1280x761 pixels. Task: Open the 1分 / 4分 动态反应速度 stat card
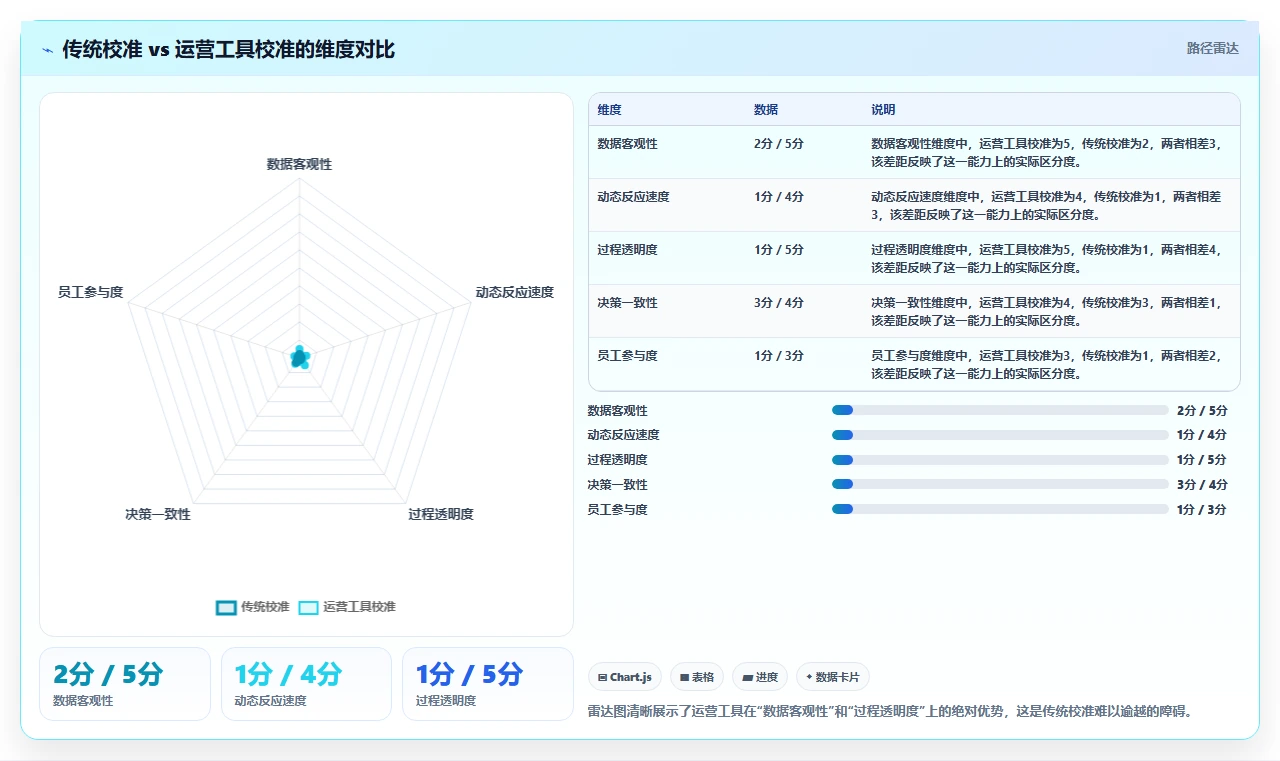[306, 684]
